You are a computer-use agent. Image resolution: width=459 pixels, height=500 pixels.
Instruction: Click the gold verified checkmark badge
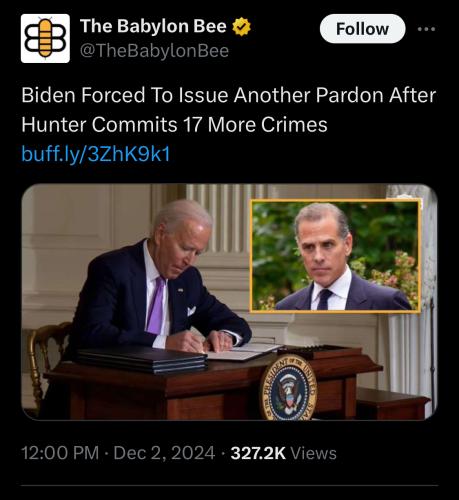241,27
